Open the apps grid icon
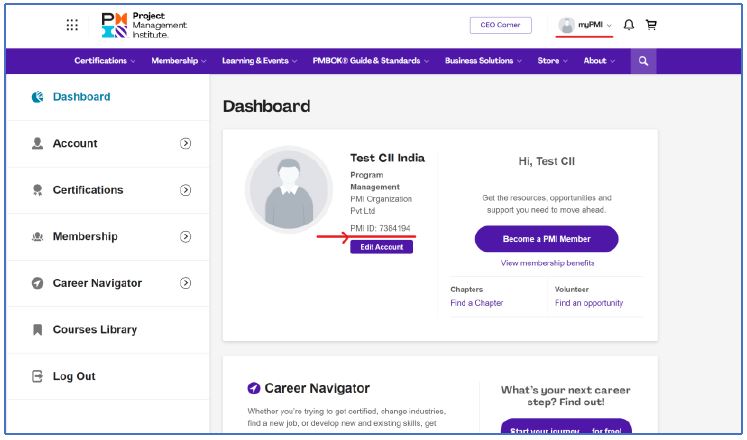Screen dimensions: 747x440 click(72, 25)
